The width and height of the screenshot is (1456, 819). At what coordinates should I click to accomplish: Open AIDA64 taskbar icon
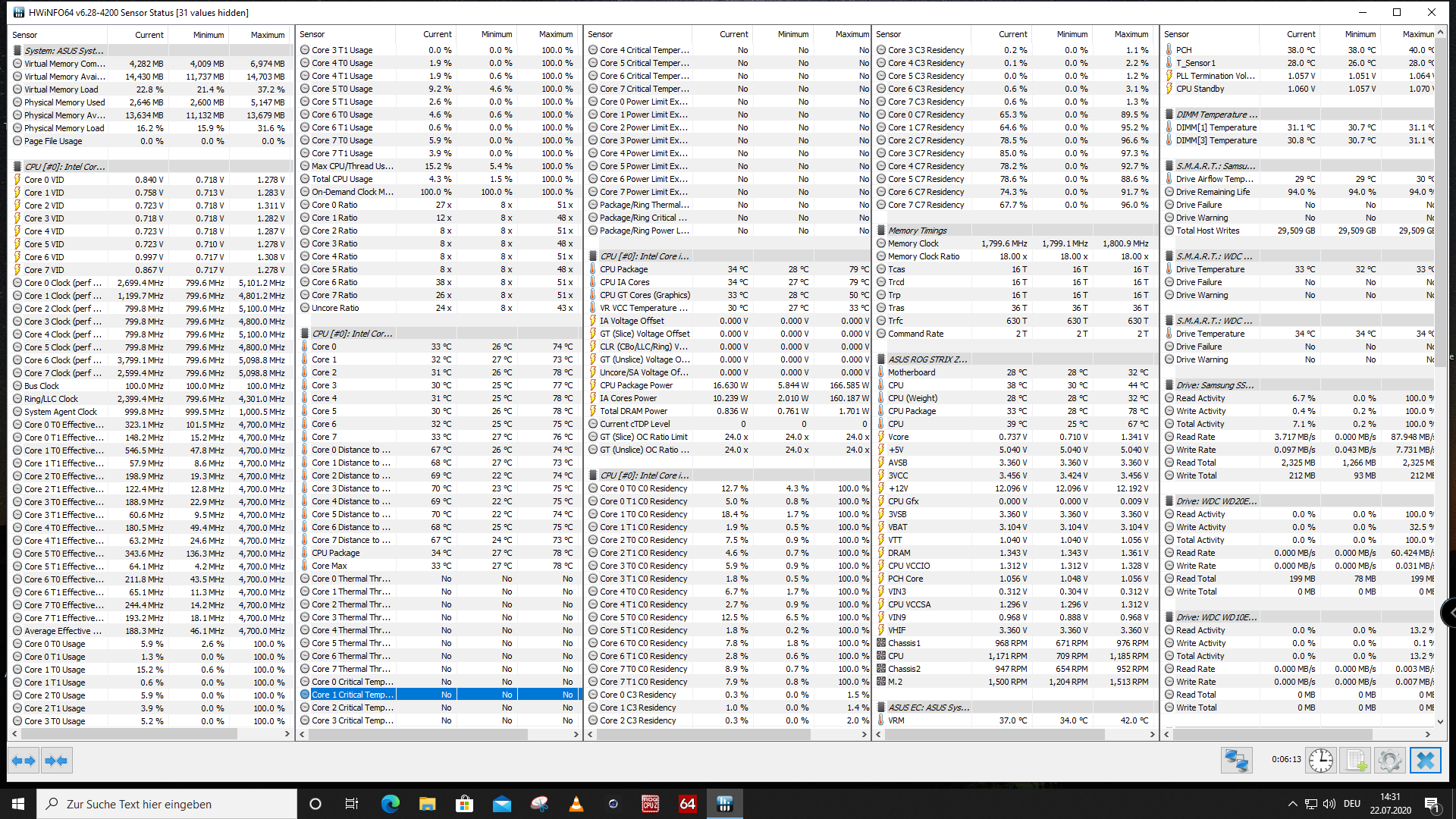(687, 804)
